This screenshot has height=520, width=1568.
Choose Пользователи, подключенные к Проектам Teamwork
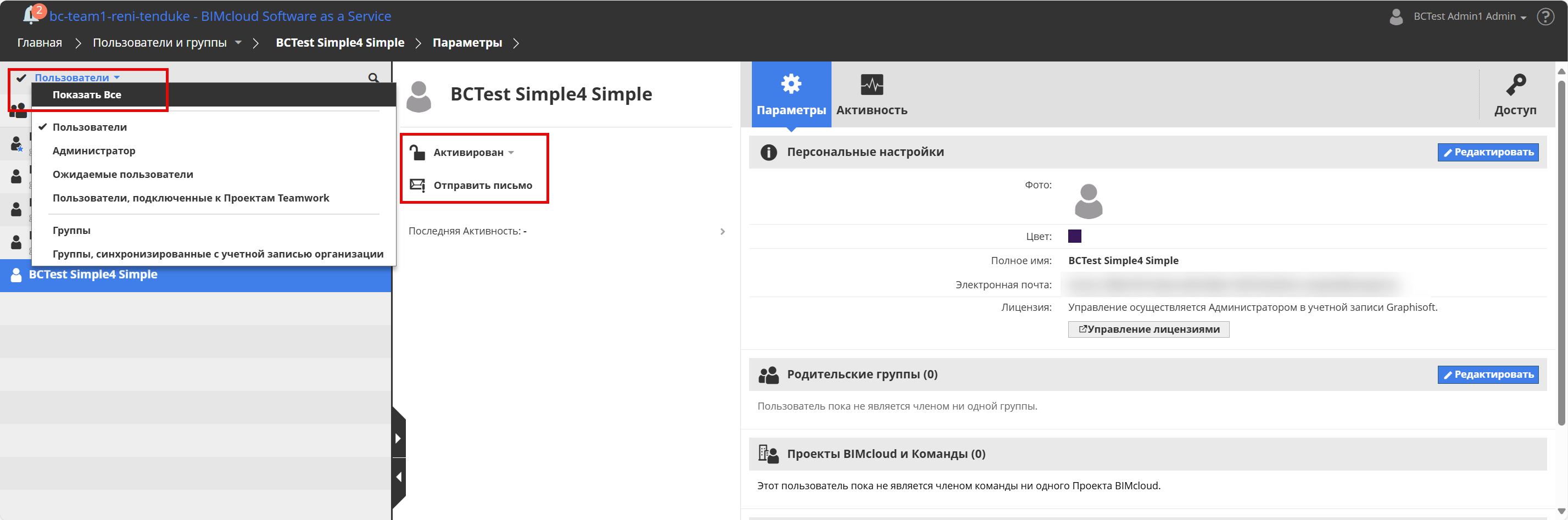[213, 199]
